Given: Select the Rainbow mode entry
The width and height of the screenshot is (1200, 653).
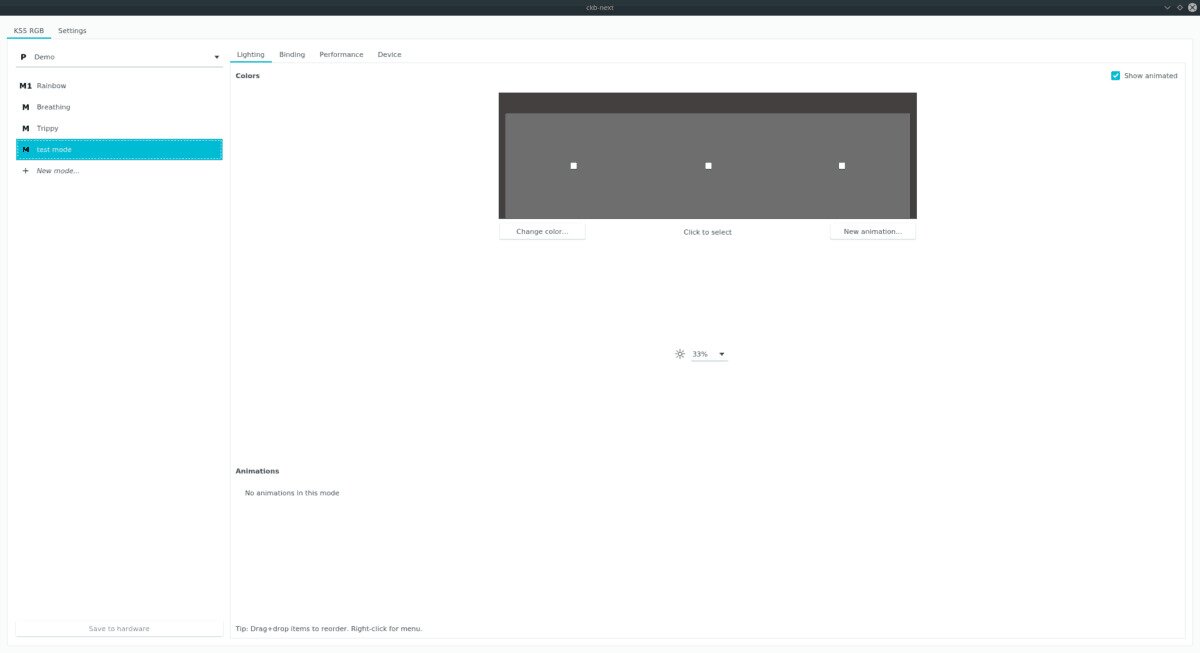Looking at the screenshot, I should (x=119, y=86).
